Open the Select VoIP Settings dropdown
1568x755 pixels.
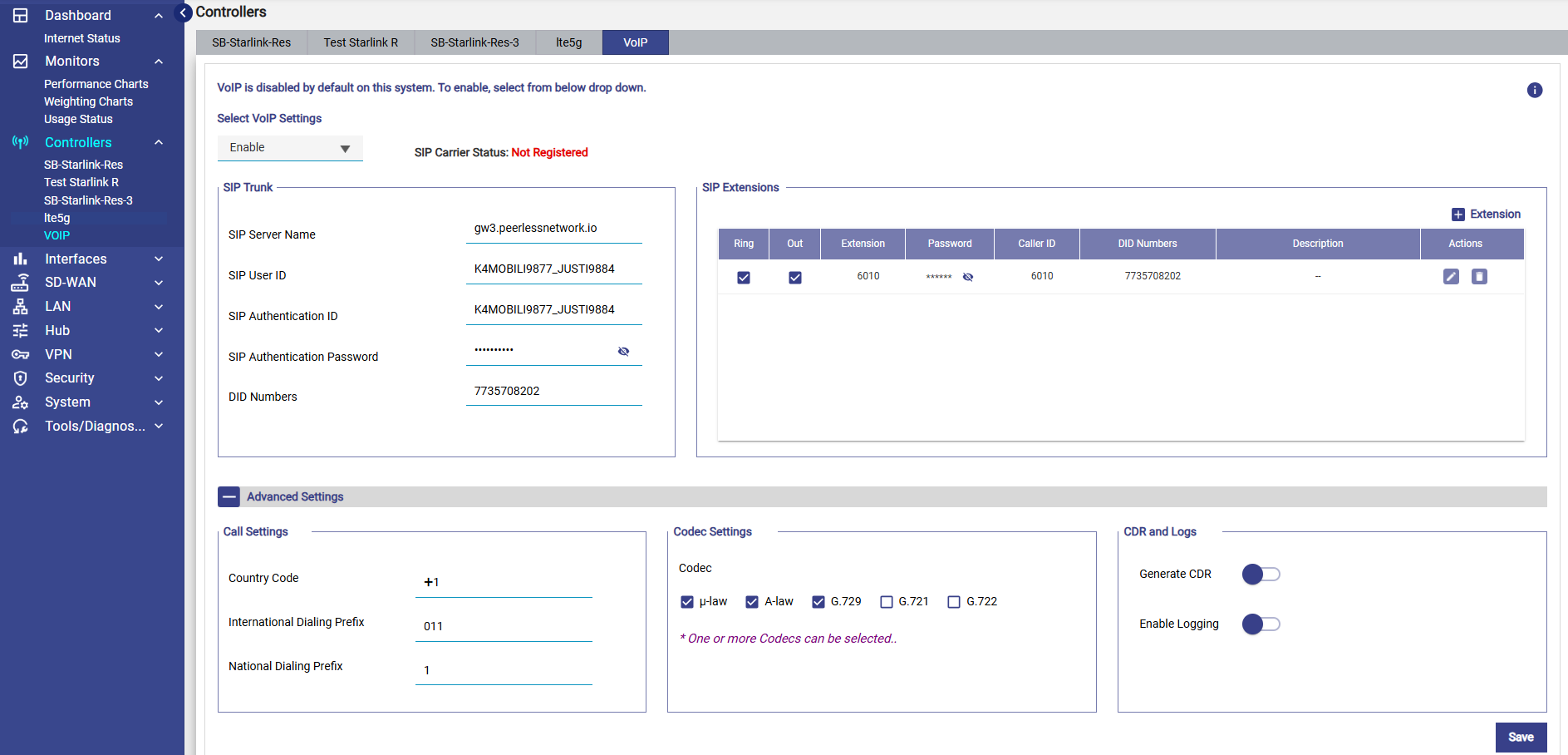click(290, 148)
